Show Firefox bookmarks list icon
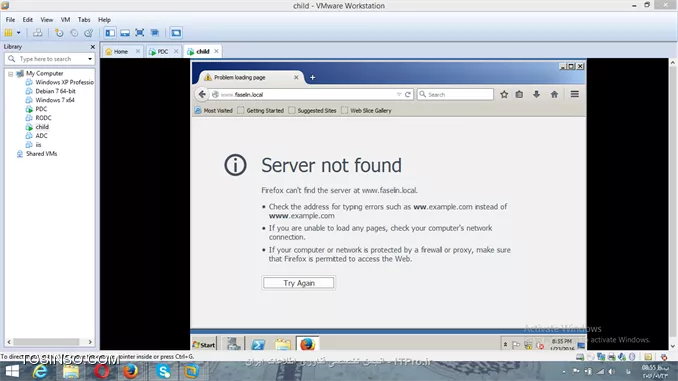The height and width of the screenshot is (381, 678). tap(519, 94)
